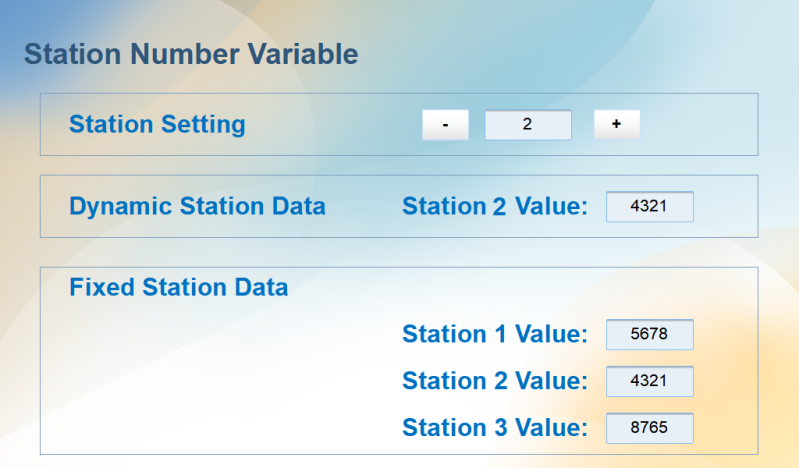Select the Station Setting number field
Image resolution: width=799 pixels, height=468 pixels.
pyautogui.click(x=528, y=125)
